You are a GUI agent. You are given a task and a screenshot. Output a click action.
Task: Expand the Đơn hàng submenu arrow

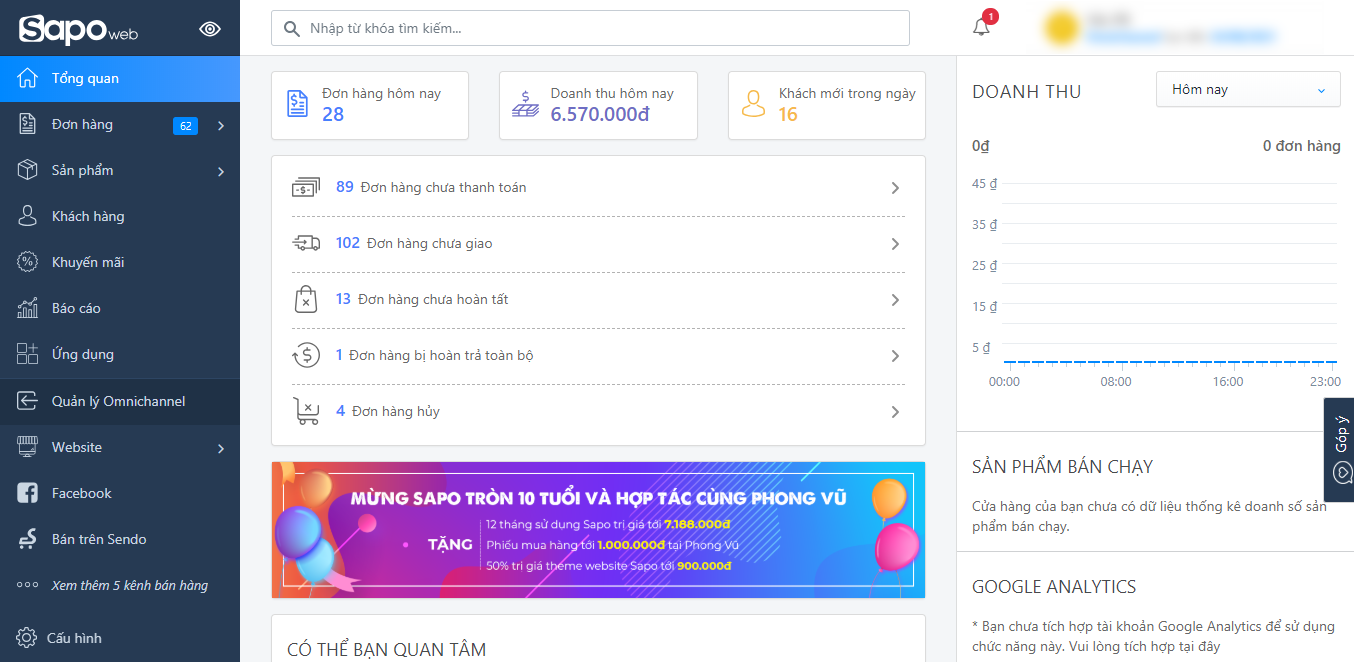click(x=221, y=125)
